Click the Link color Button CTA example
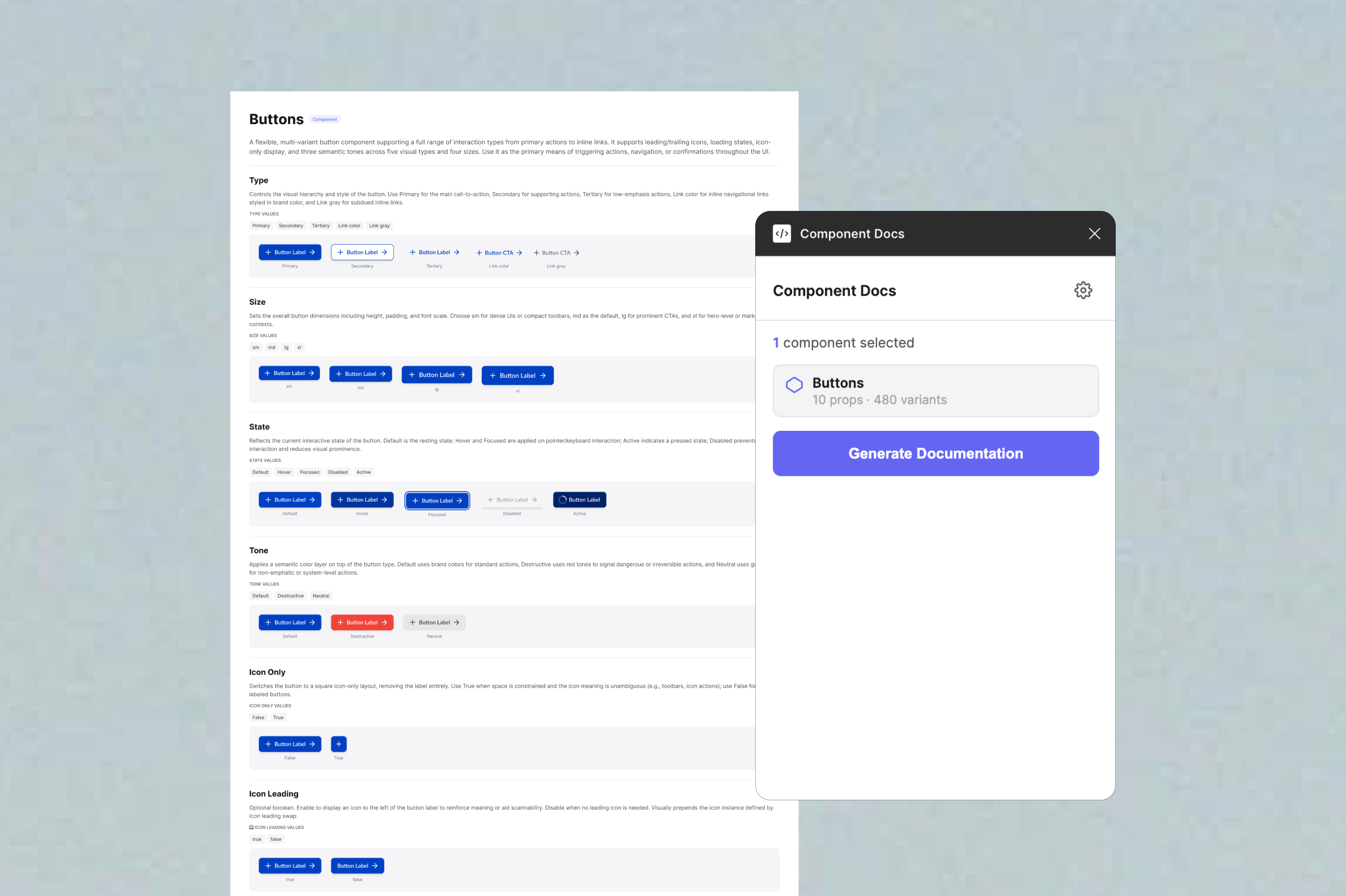 (x=499, y=252)
